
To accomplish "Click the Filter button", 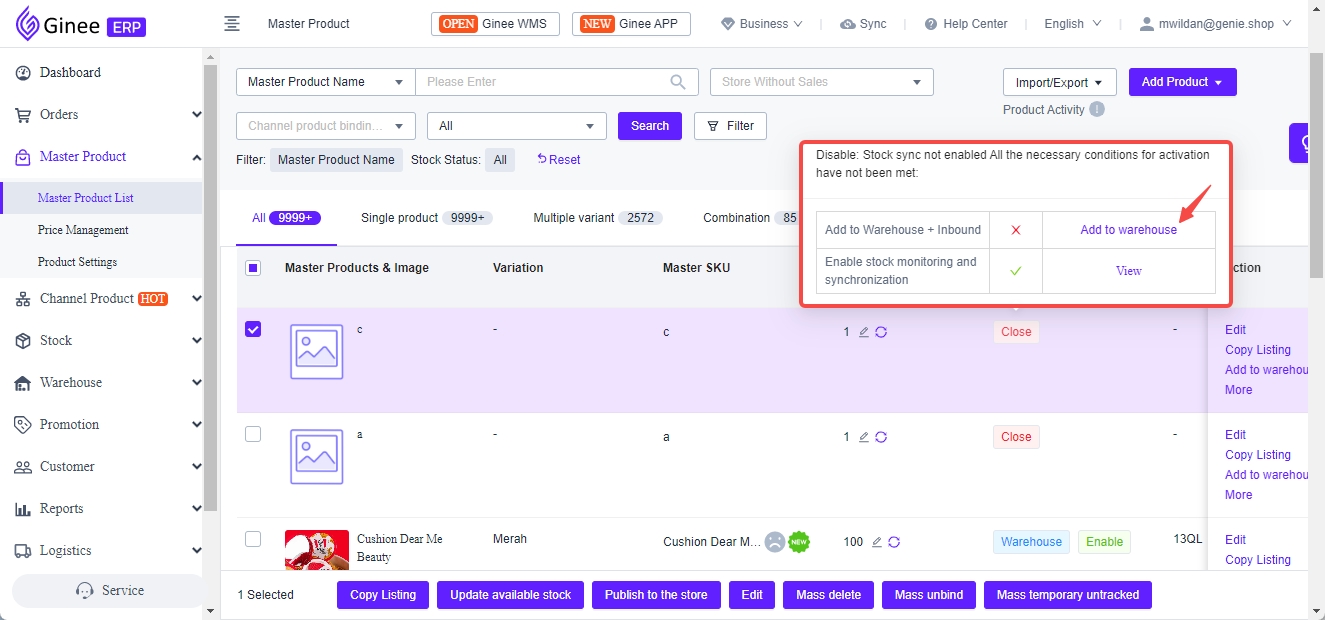I will 730,126.
